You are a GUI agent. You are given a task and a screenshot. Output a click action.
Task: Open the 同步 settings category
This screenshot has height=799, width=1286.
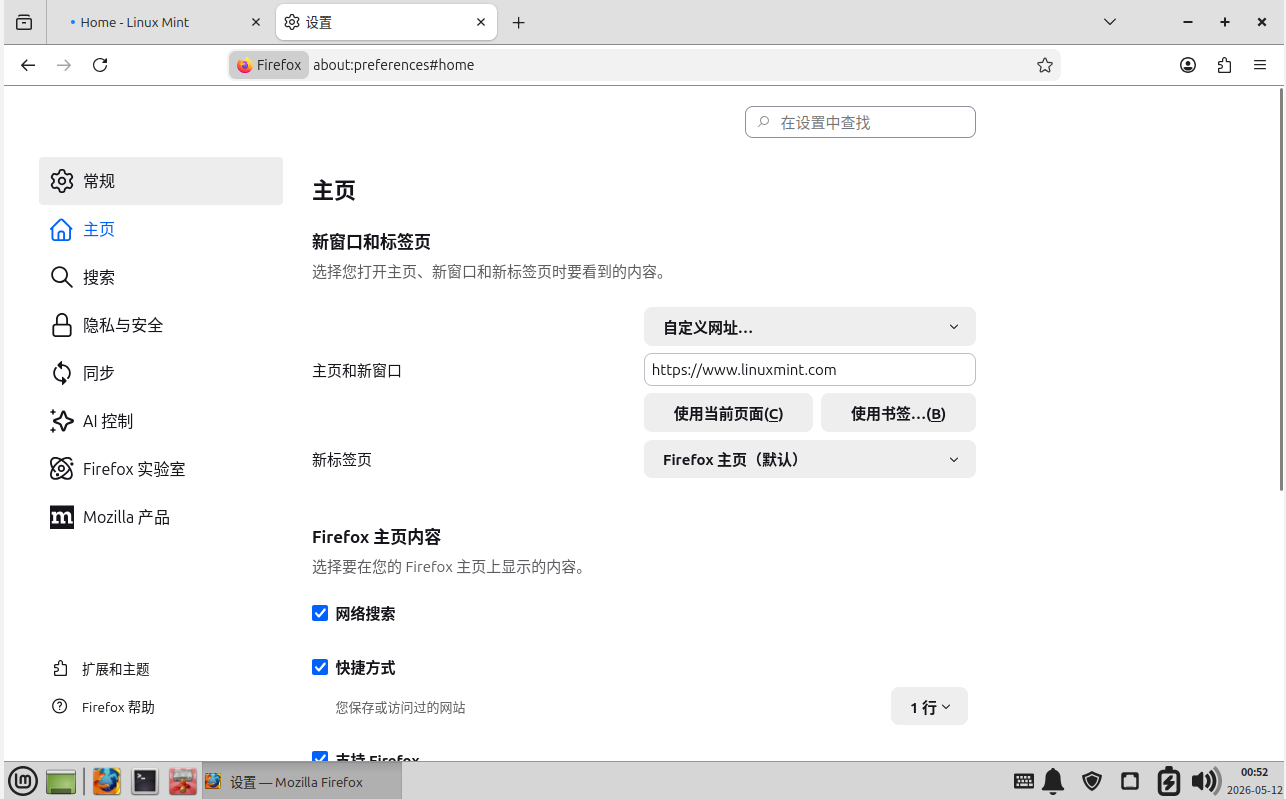tap(161, 373)
